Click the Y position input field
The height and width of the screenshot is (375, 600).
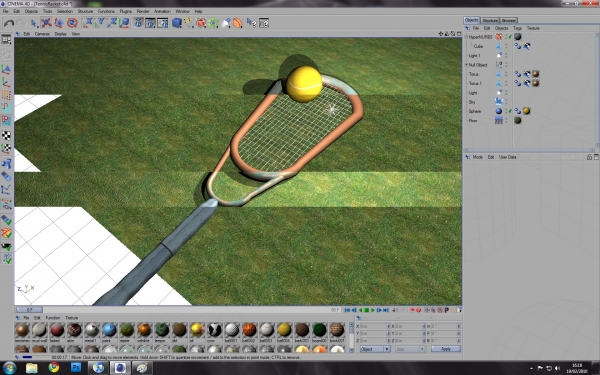pos(373,333)
